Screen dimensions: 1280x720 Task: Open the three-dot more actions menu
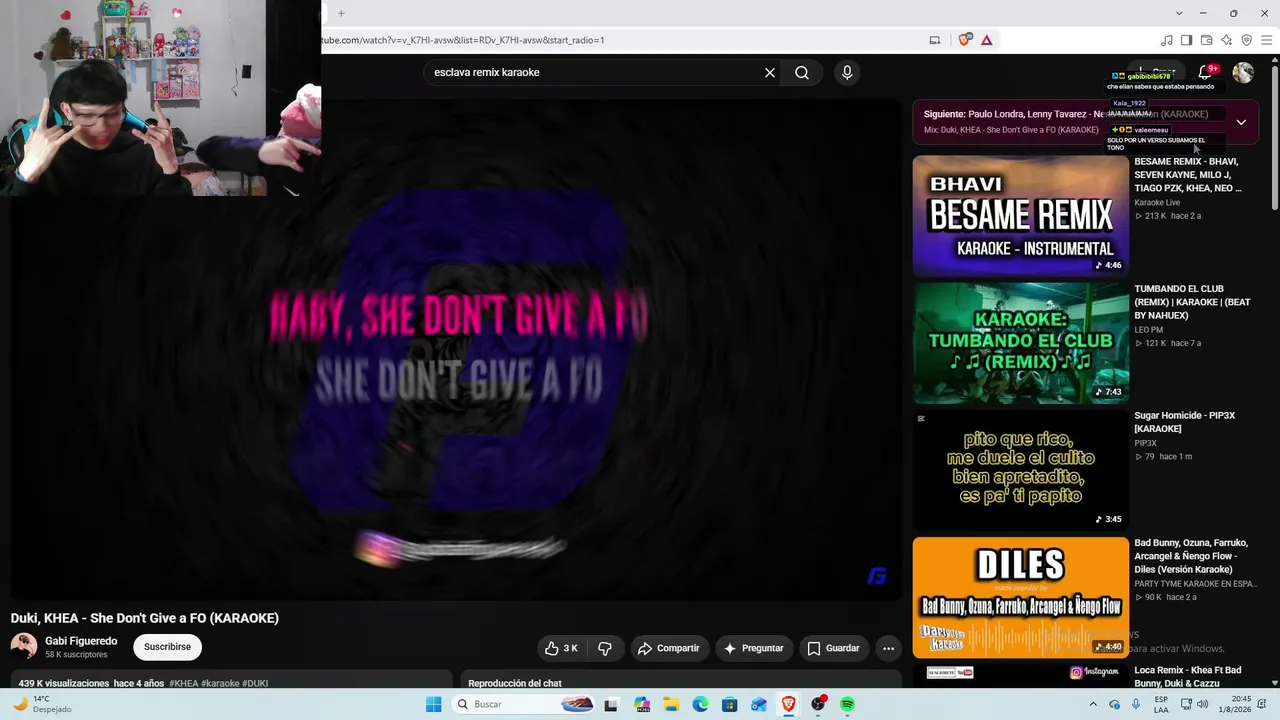click(x=888, y=648)
